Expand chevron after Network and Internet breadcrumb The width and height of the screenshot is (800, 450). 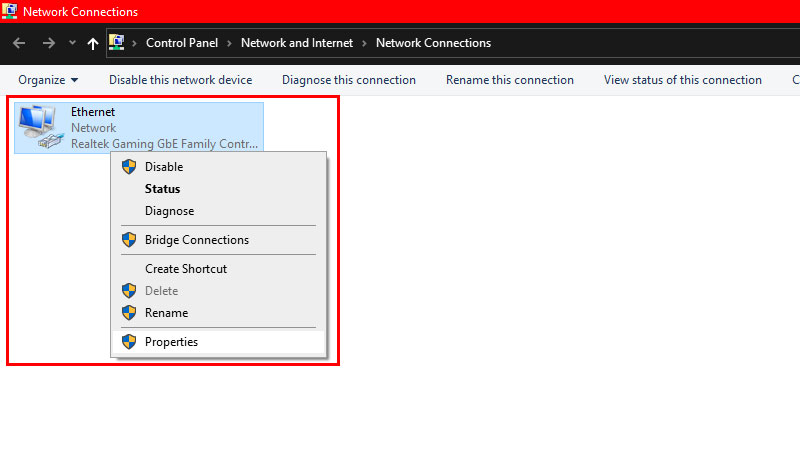point(366,43)
